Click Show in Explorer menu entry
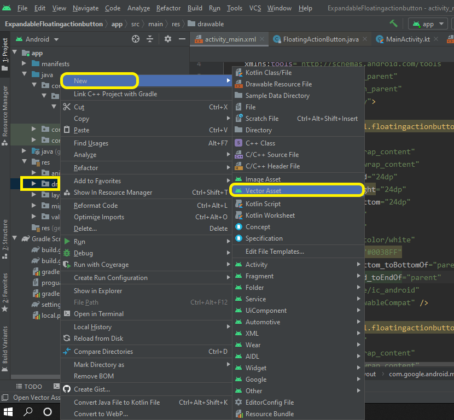 pos(98,291)
